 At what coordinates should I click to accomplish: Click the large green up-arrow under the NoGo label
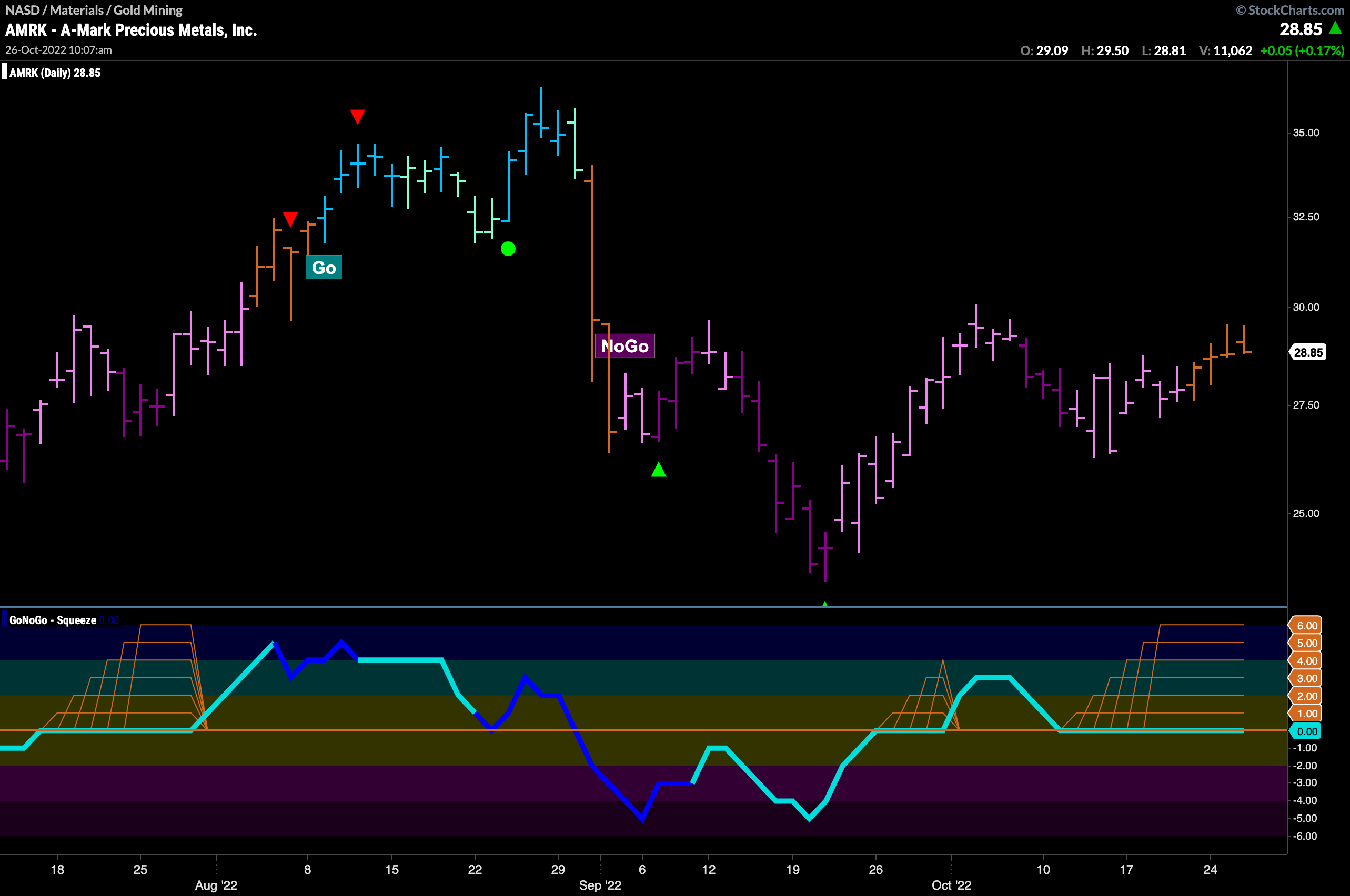point(658,470)
